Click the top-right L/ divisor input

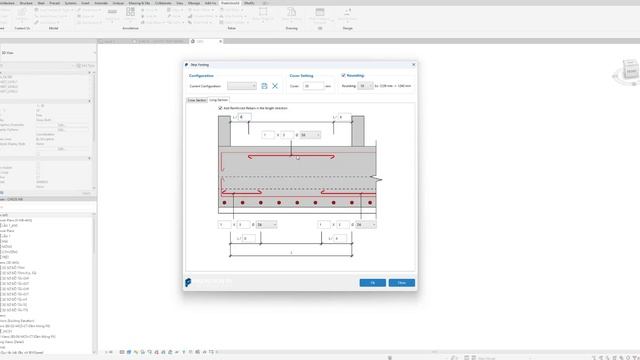344,117
